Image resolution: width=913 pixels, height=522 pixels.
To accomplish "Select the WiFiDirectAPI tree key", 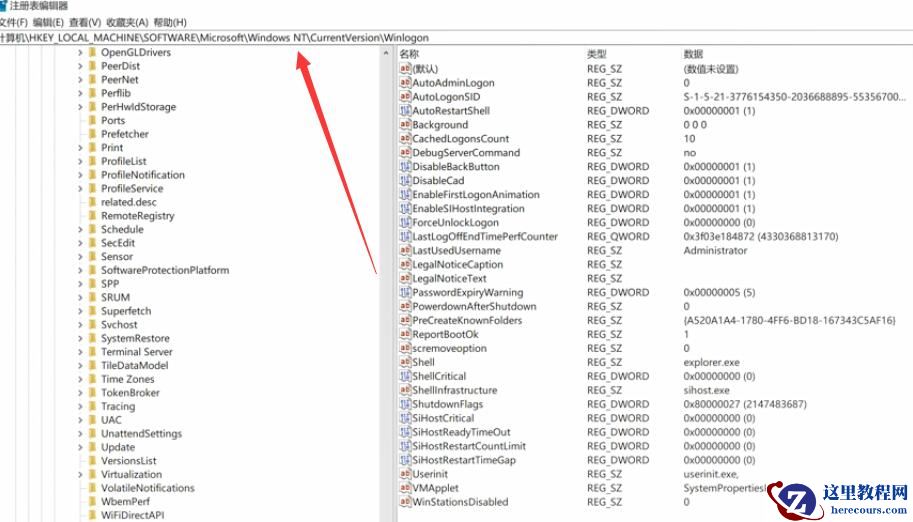I will 132,515.
